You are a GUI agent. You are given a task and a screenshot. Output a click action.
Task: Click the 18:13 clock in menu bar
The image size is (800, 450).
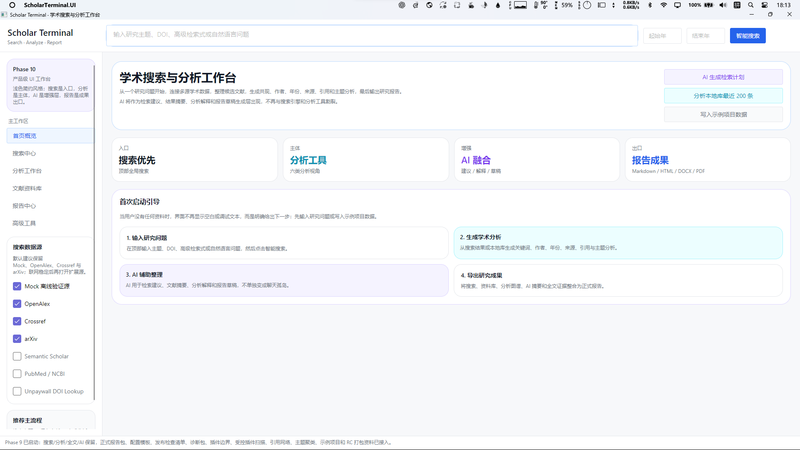[x=784, y=5]
